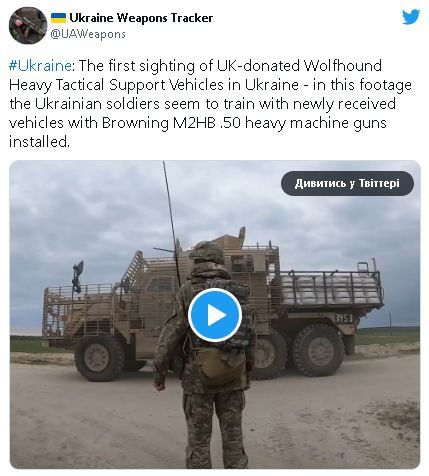This screenshot has height=476, width=429.
Task: Click the word 'installed.' ending the tweet
Action: point(39,142)
